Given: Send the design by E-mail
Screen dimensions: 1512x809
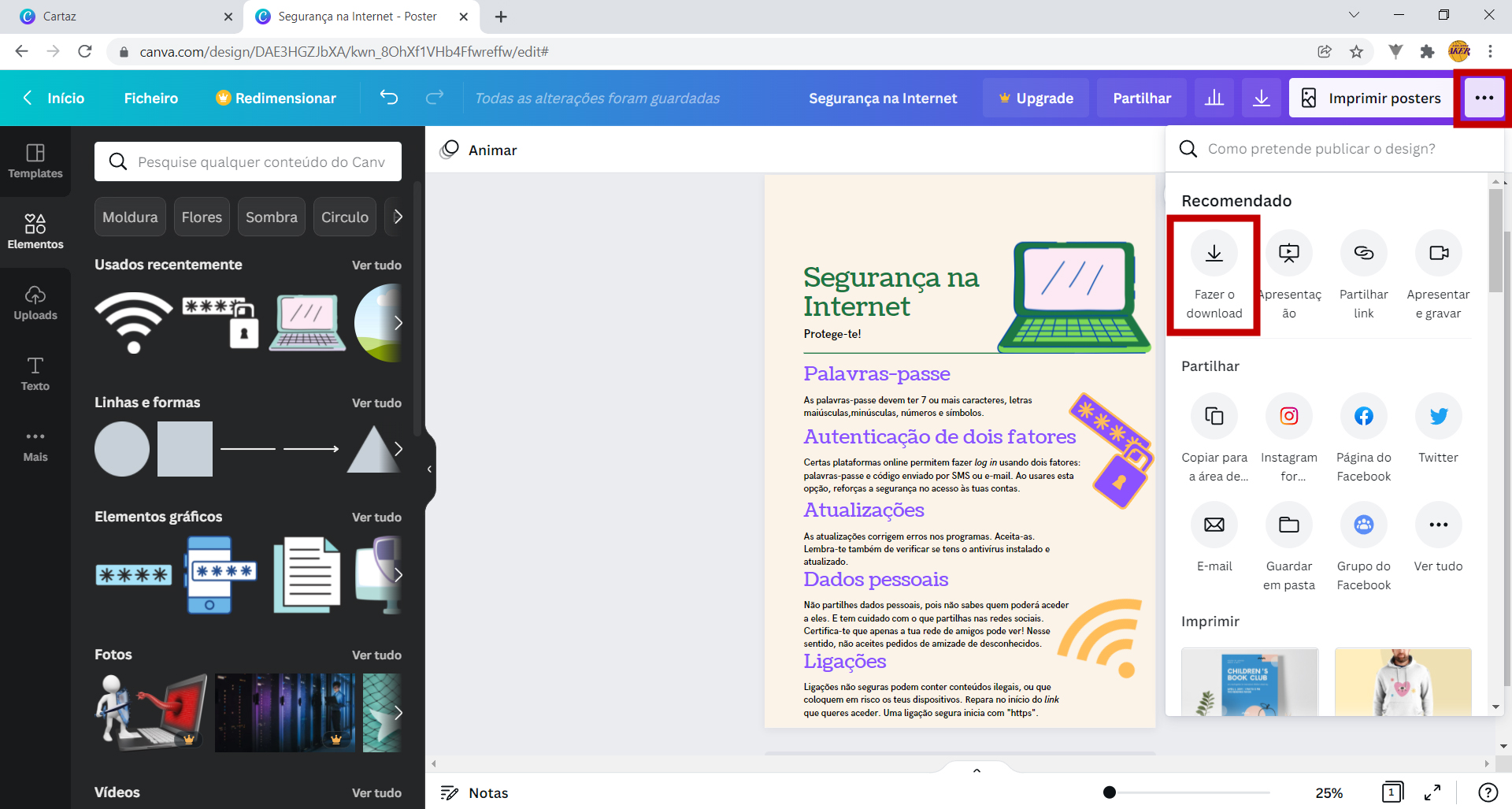Looking at the screenshot, I should (1214, 525).
